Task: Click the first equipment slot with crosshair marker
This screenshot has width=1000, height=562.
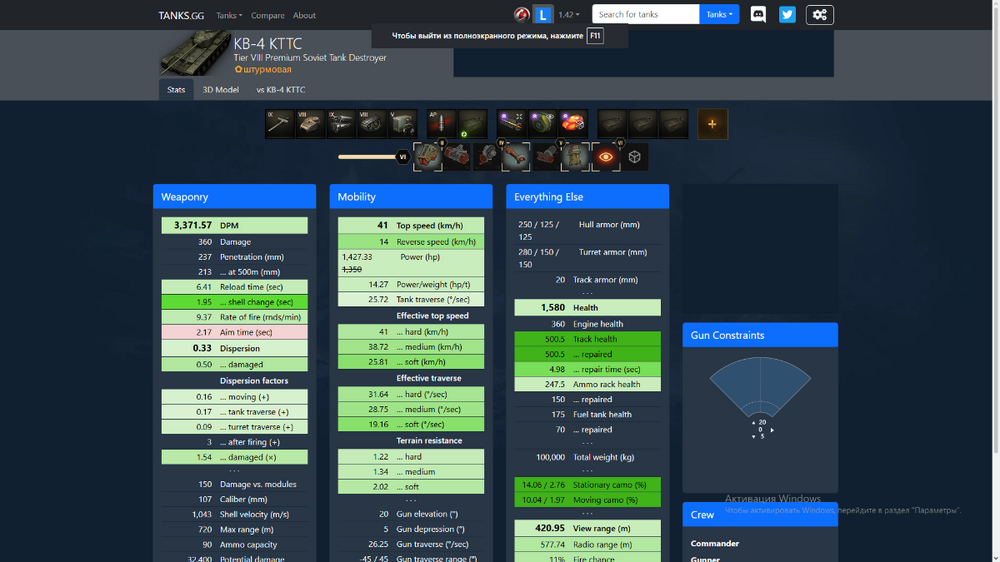Action: click(x=511, y=124)
